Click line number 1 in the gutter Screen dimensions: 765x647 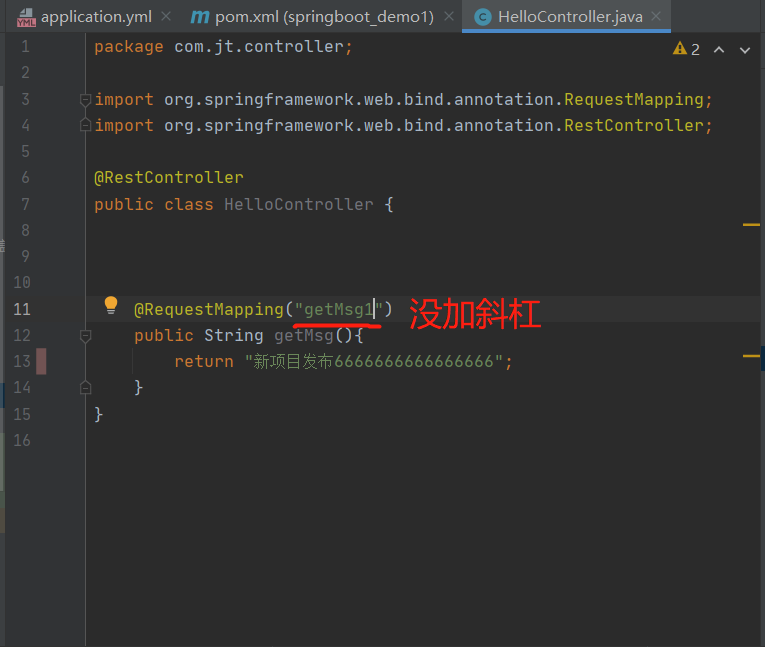(x=25, y=47)
